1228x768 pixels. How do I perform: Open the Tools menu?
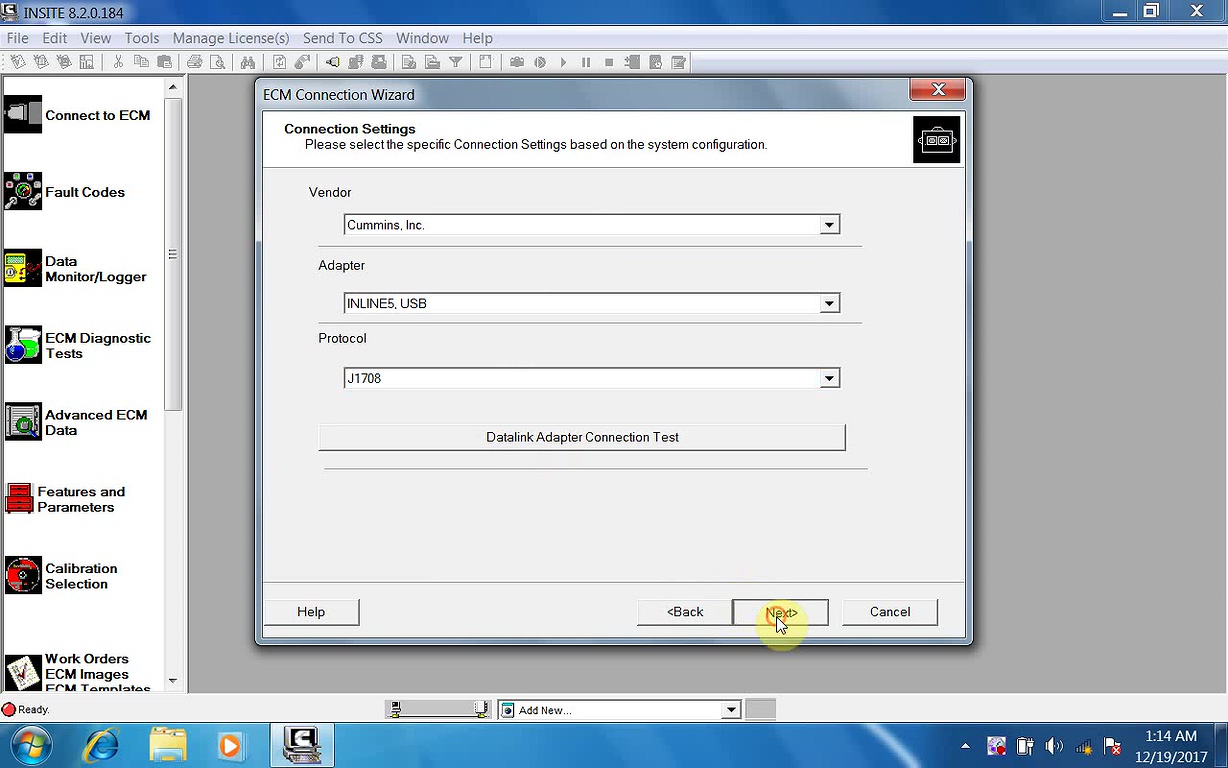[142, 38]
